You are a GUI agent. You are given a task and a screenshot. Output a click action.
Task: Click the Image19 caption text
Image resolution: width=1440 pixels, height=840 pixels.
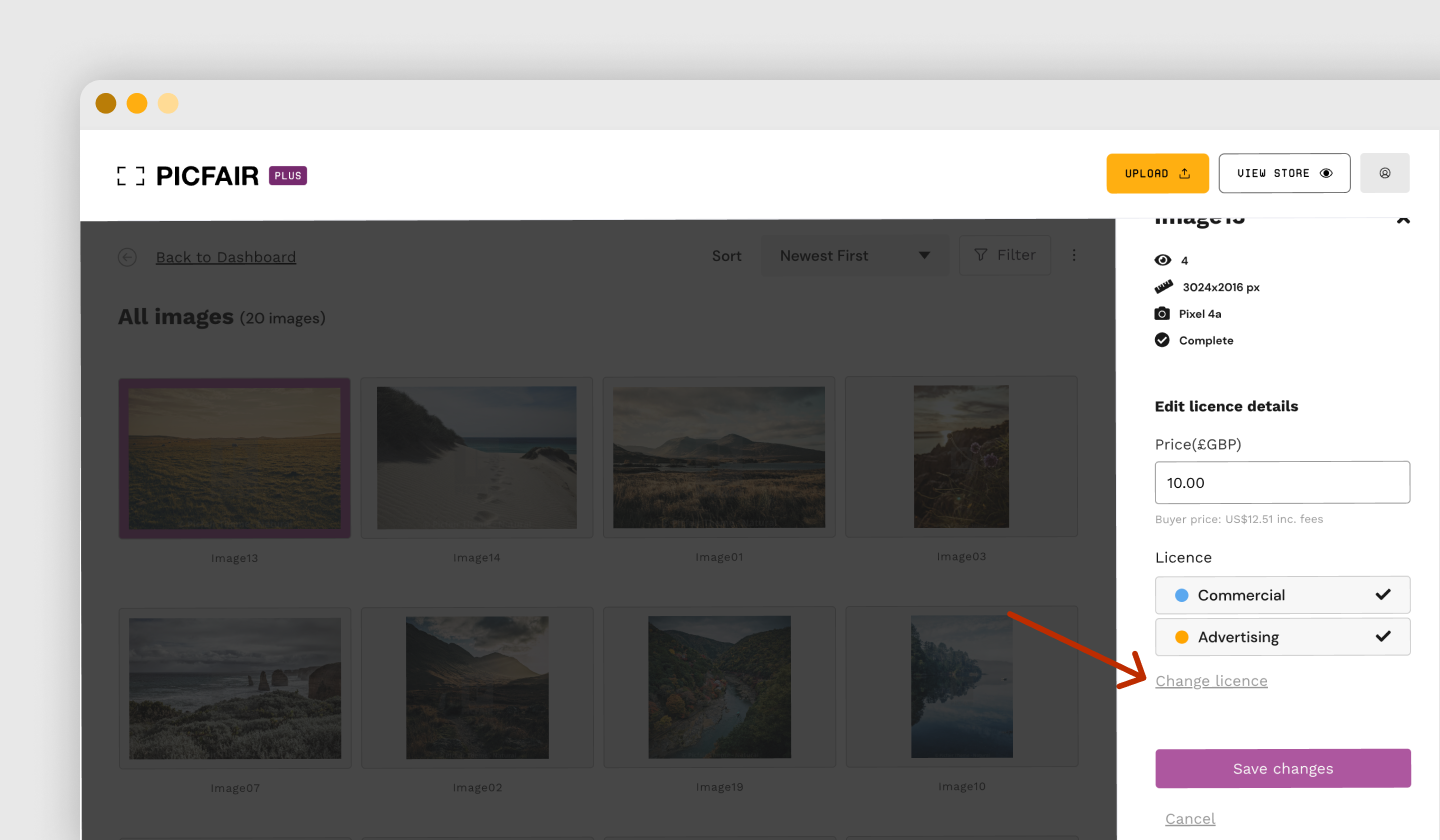719,788
